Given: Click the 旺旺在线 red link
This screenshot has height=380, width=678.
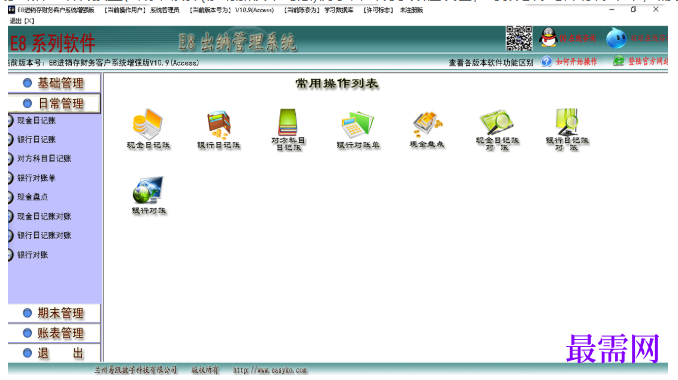Looking at the screenshot, I should pyautogui.click(x=649, y=38).
